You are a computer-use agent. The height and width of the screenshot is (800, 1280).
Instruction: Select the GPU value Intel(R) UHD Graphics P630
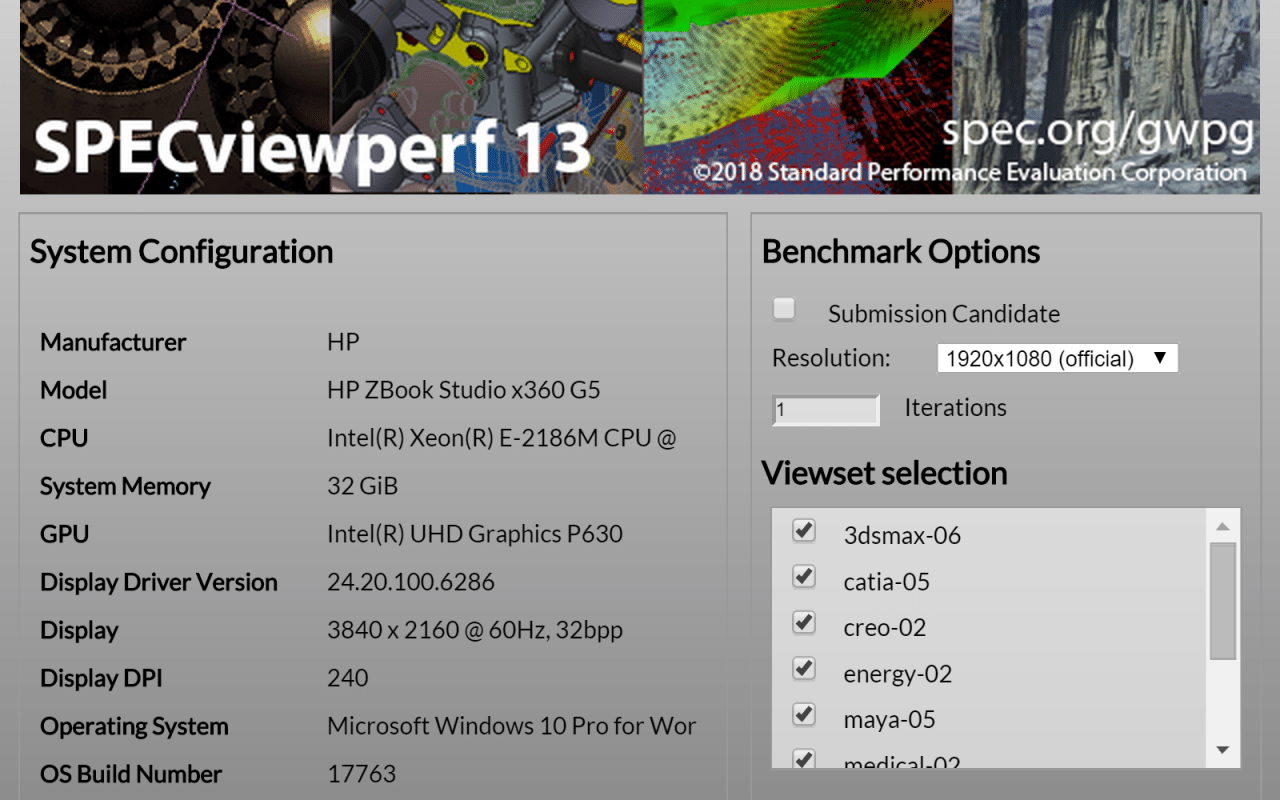pyautogui.click(x=475, y=534)
